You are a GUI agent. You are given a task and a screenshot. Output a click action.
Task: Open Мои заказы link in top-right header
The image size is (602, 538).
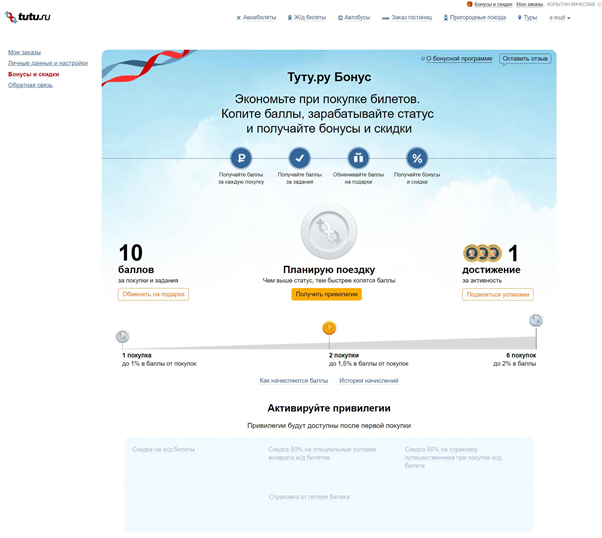(529, 4)
